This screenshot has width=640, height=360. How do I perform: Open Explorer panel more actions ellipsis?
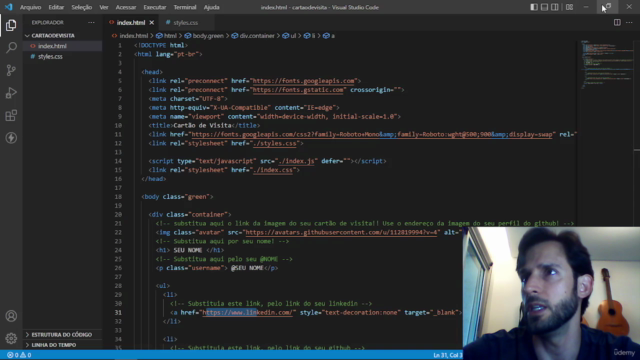91,22
